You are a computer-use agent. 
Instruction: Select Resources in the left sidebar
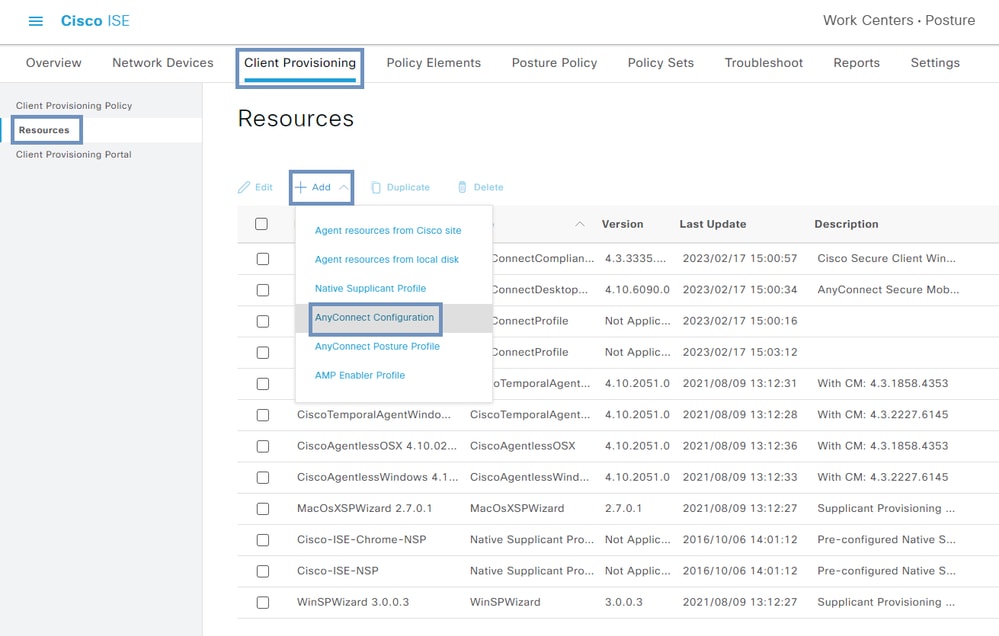pos(44,130)
